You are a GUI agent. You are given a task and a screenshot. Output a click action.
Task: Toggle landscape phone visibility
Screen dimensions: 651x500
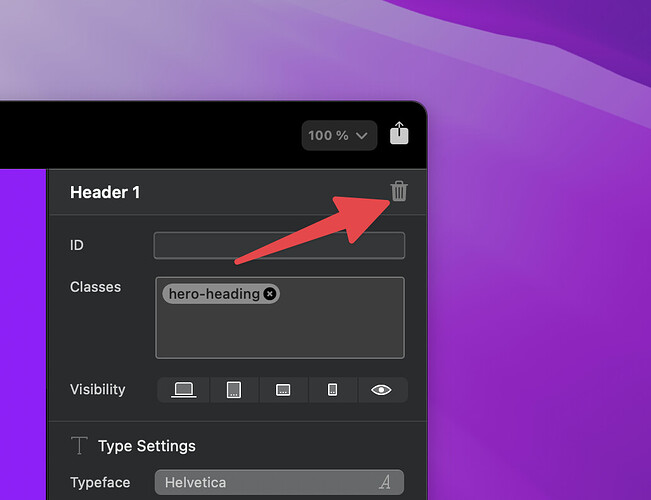(283, 389)
